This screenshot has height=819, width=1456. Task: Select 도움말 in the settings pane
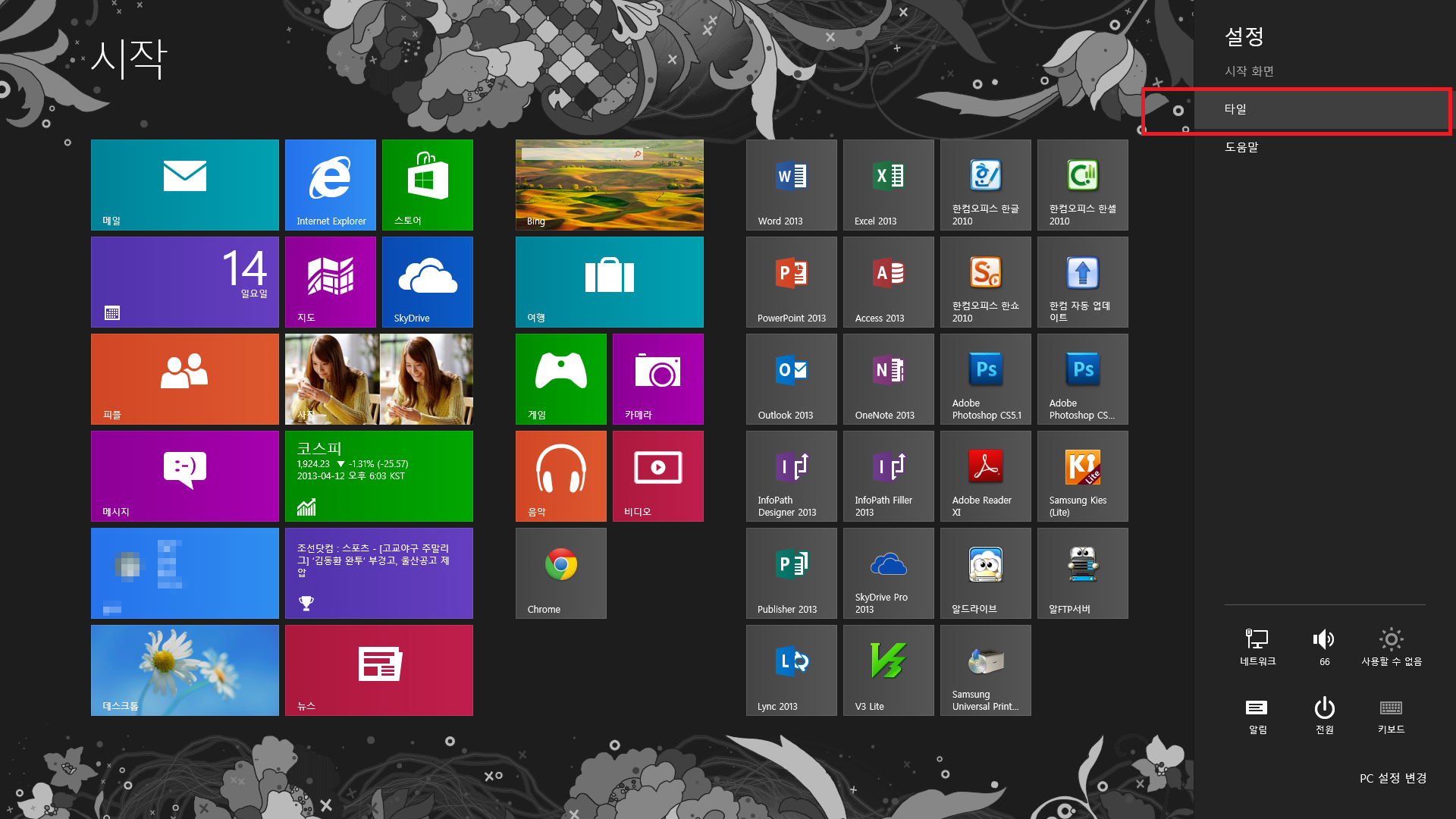[x=1325, y=147]
